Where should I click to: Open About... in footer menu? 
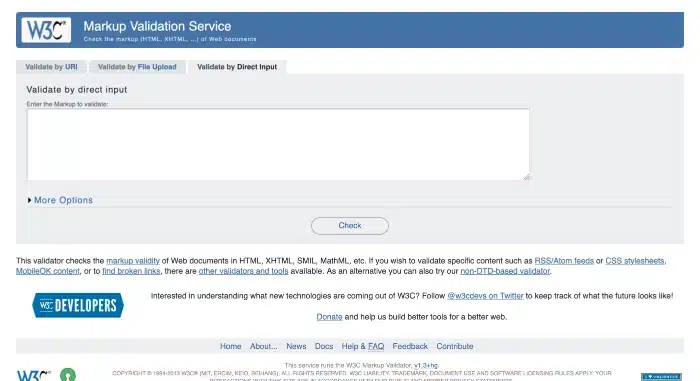[x=263, y=346]
